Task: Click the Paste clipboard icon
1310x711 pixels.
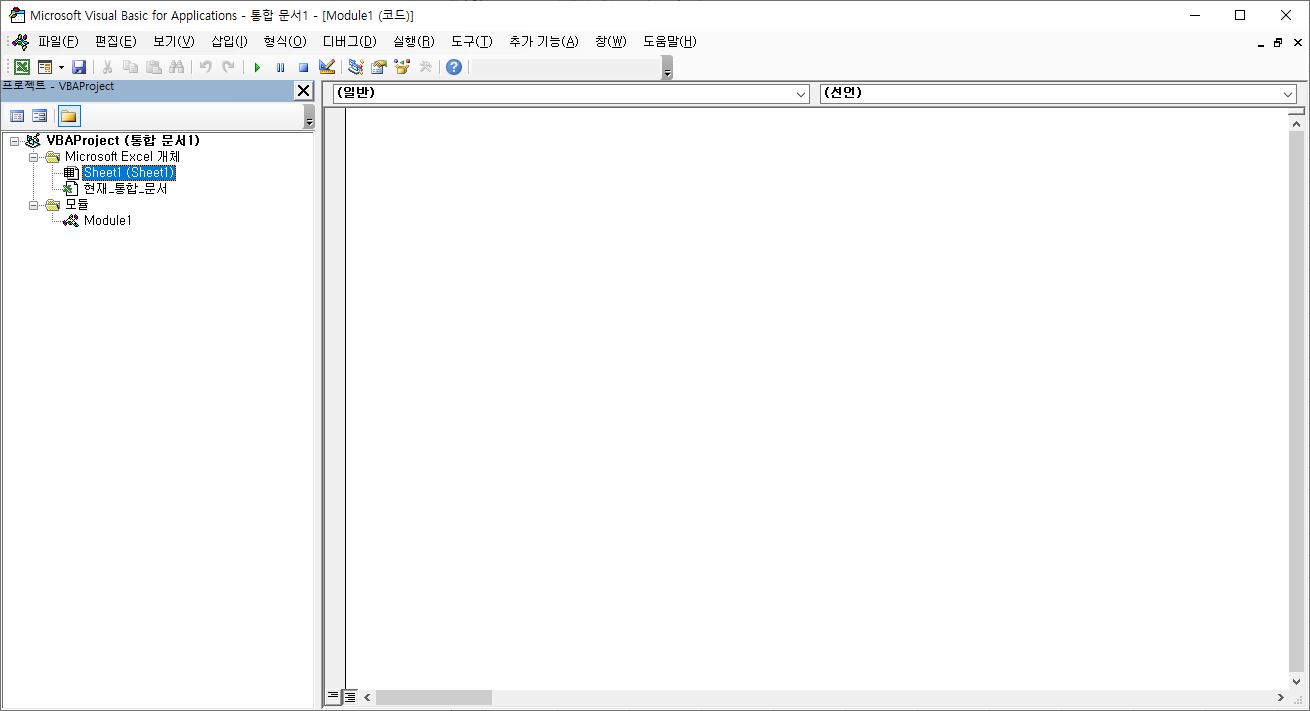Action: [x=153, y=67]
